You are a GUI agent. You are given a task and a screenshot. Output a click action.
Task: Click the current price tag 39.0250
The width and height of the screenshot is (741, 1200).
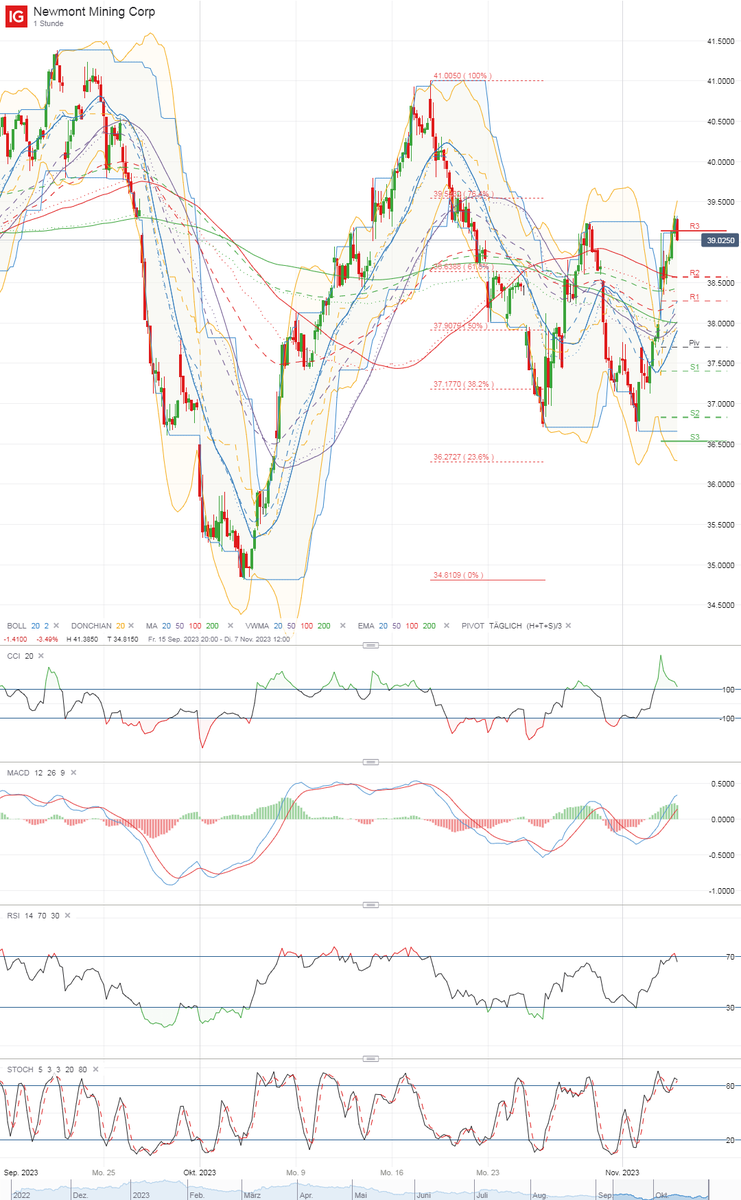click(720, 241)
